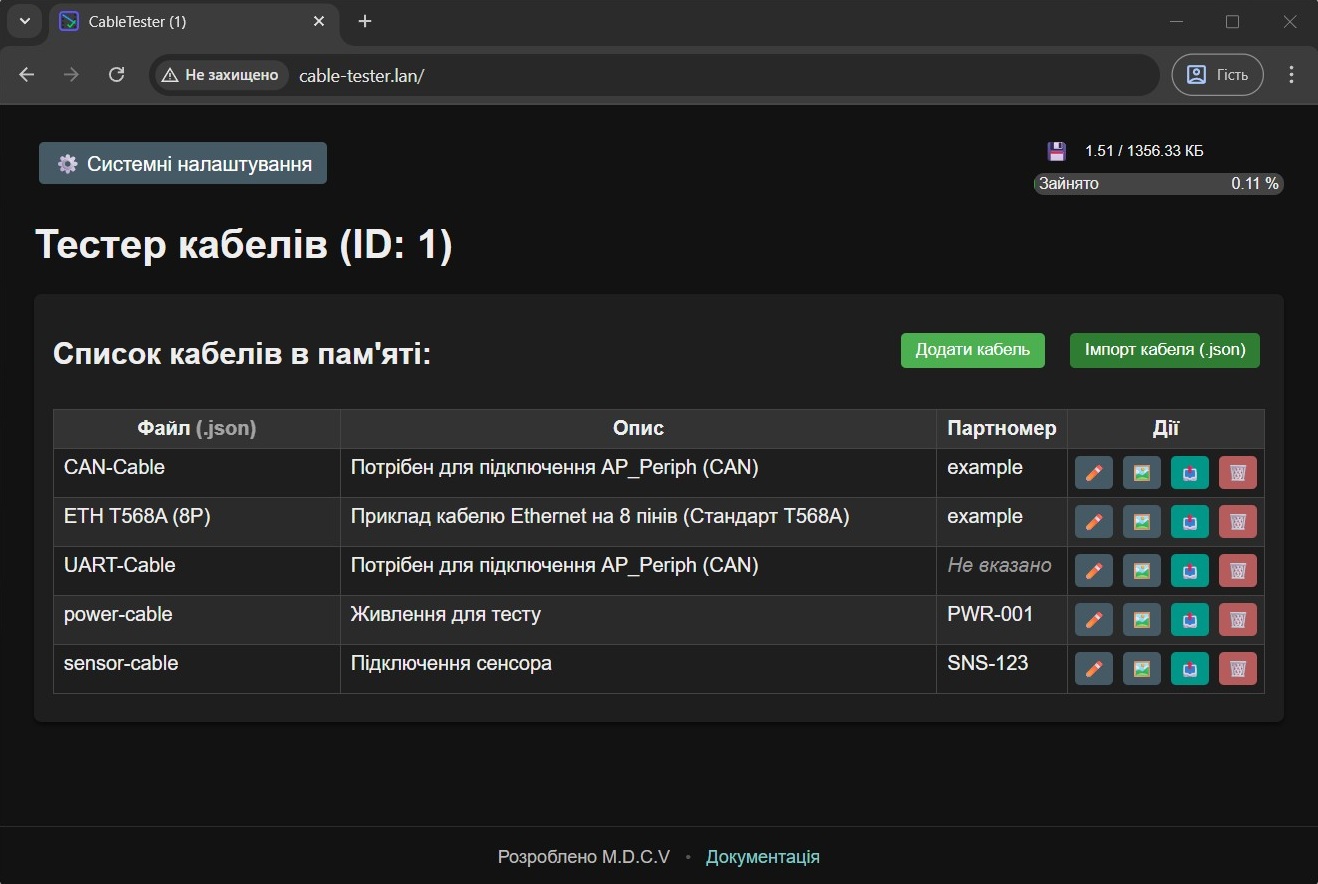Open image for ETH T568A (8P) cable
This screenshot has width=1318, height=884.
[x=1141, y=522]
